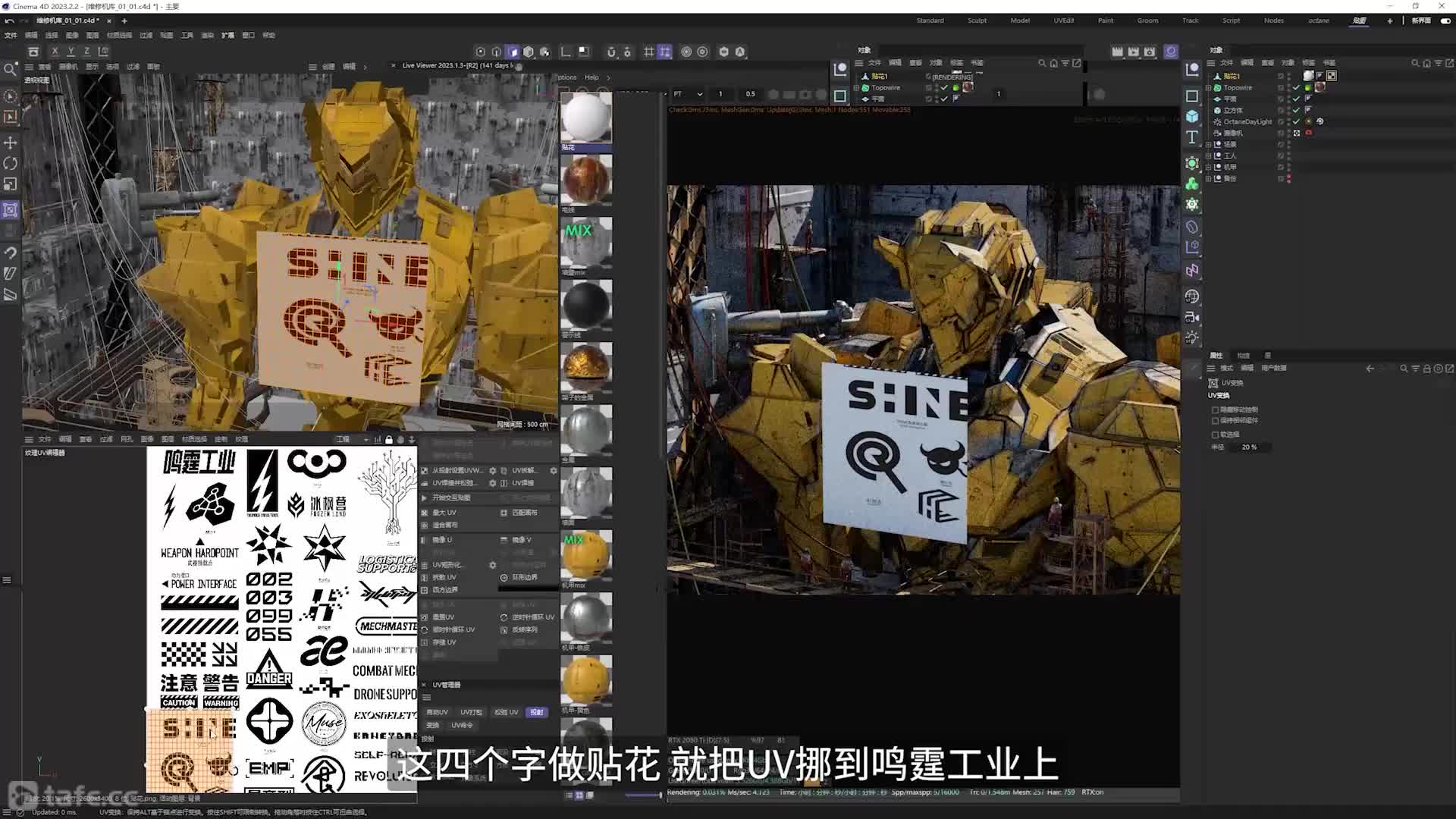Image resolution: width=1456 pixels, height=819 pixels.
Task: Click the 最大 UV command
Action: click(x=444, y=513)
